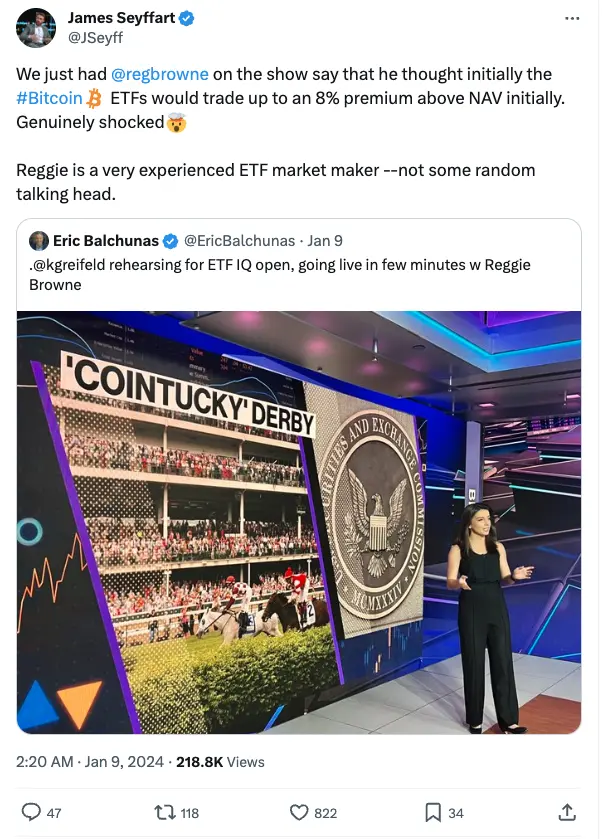The image size is (602, 839).
Task: Bookmark this tweet
Action: pos(432,813)
